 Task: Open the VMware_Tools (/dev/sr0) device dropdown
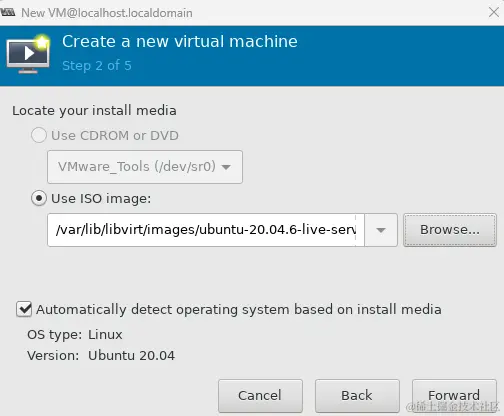coord(145,167)
